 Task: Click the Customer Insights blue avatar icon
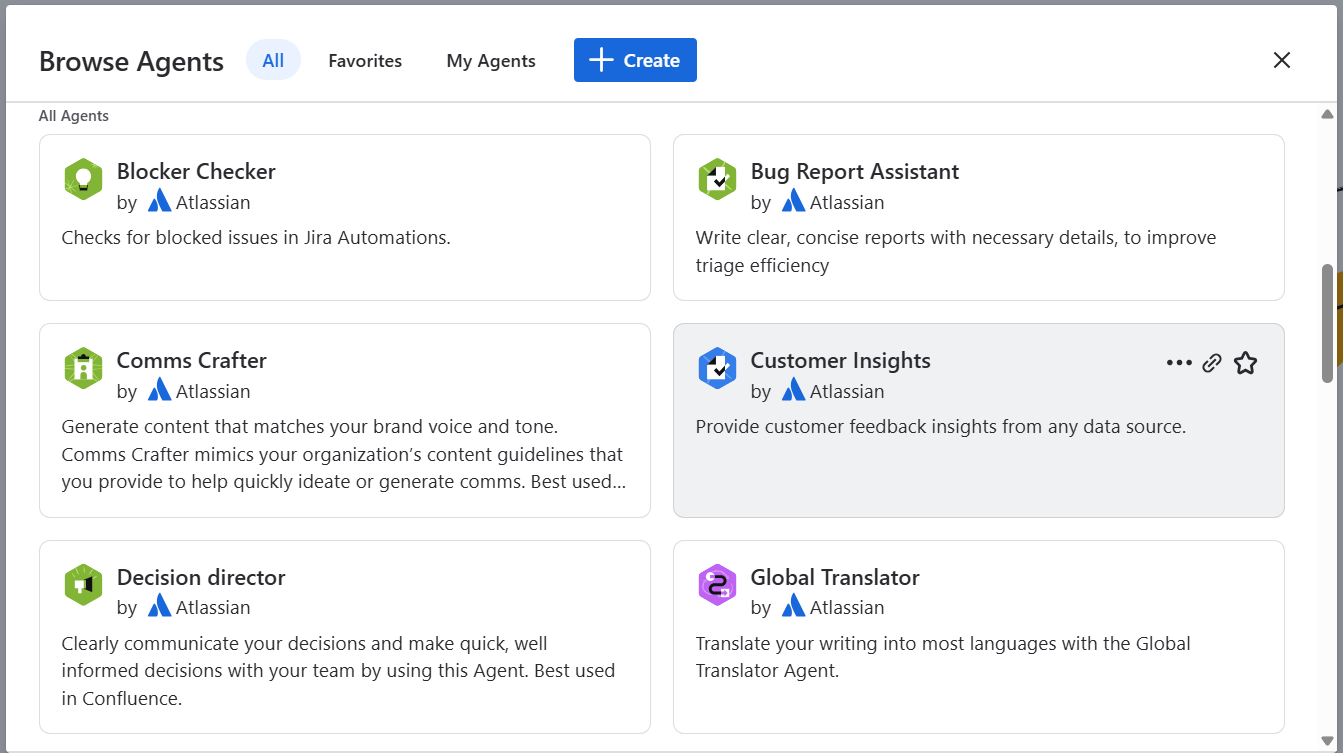(x=717, y=368)
